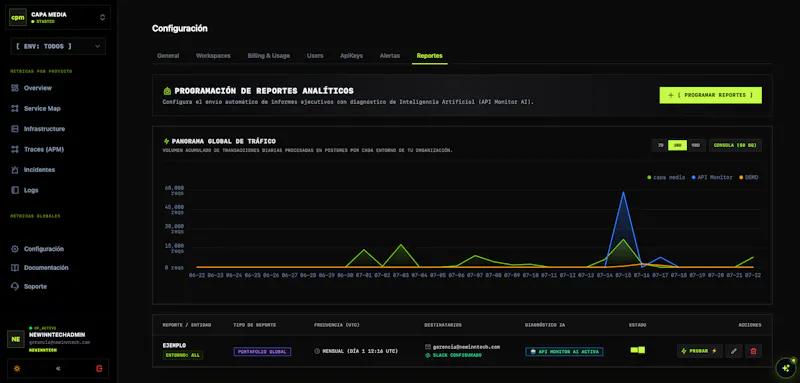Click the 06-22 date label on axis
The height and width of the screenshot is (383, 800).
tap(197, 275)
